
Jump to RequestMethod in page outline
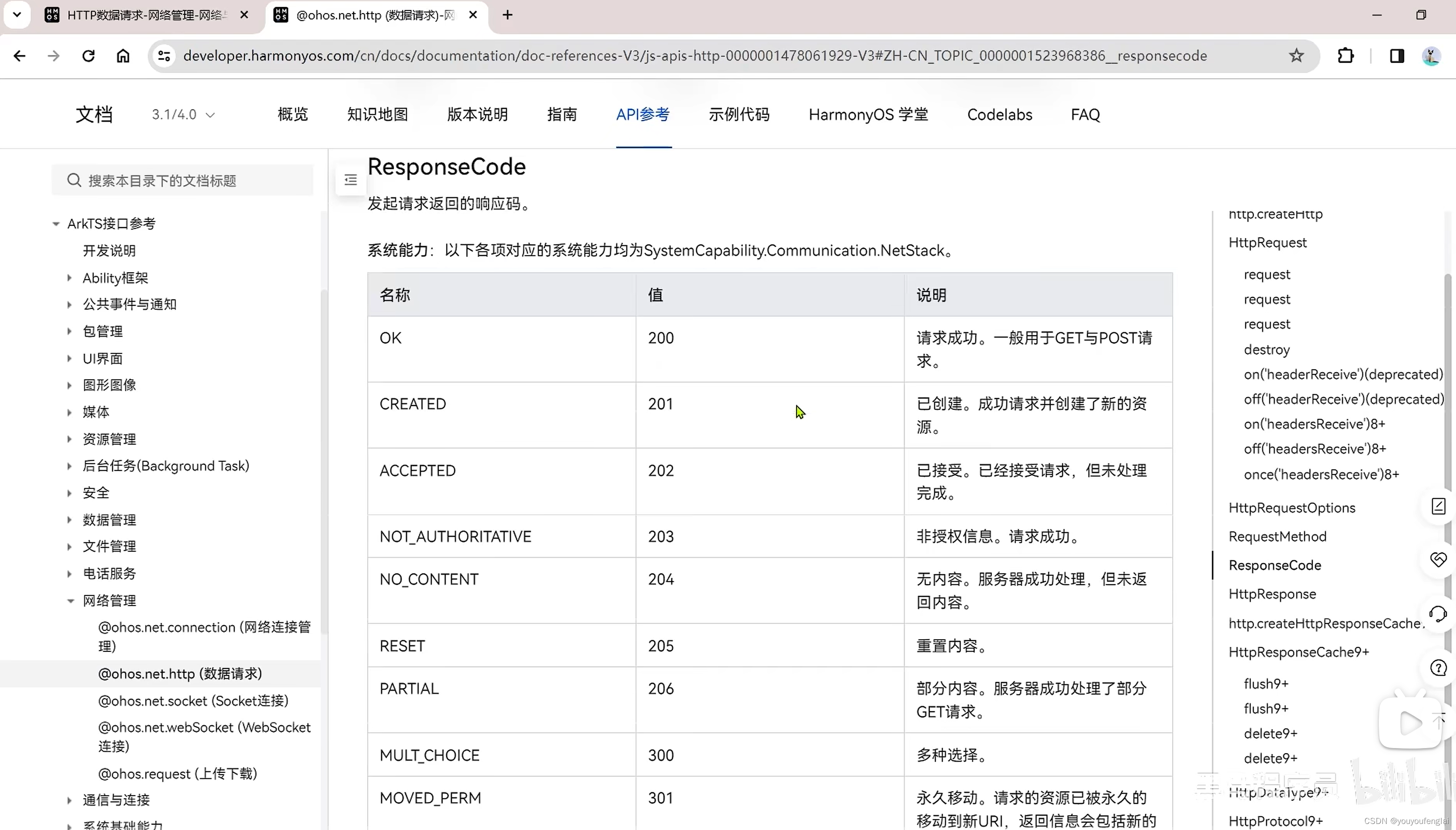tap(1278, 536)
